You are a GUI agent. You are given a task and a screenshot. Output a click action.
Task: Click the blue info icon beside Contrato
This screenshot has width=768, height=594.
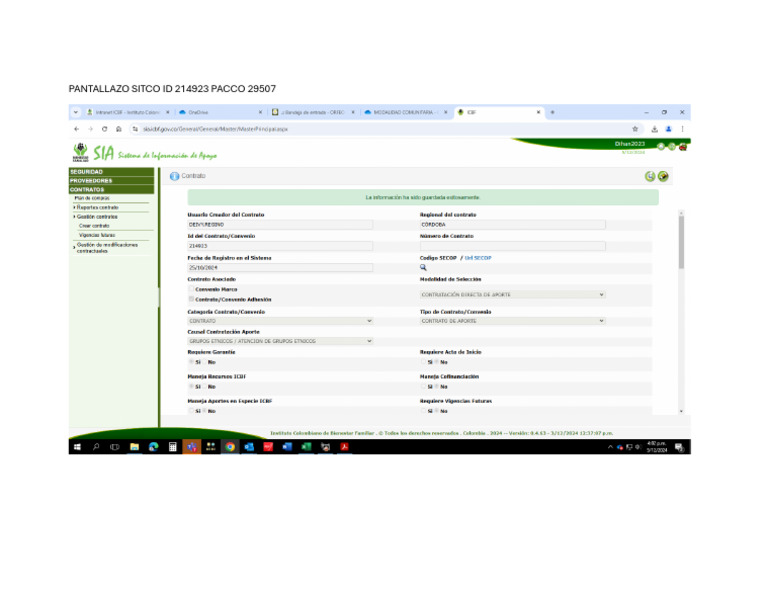pos(175,176)
